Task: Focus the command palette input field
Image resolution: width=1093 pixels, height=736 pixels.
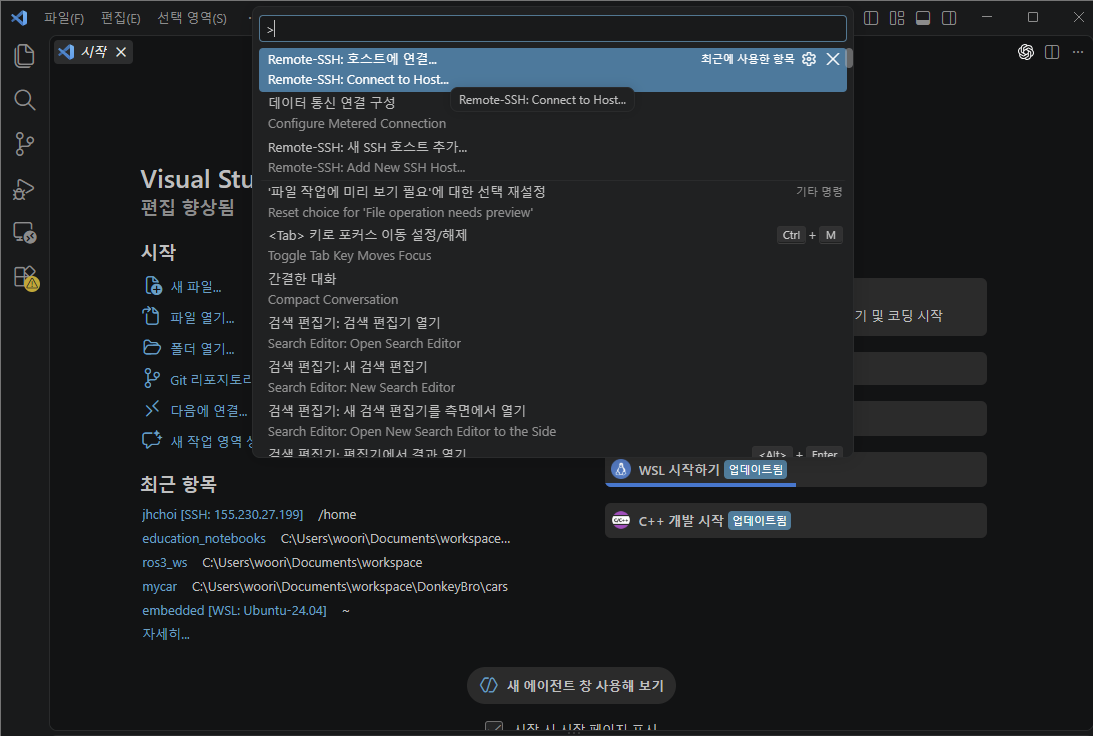Action: pos(553,29)
